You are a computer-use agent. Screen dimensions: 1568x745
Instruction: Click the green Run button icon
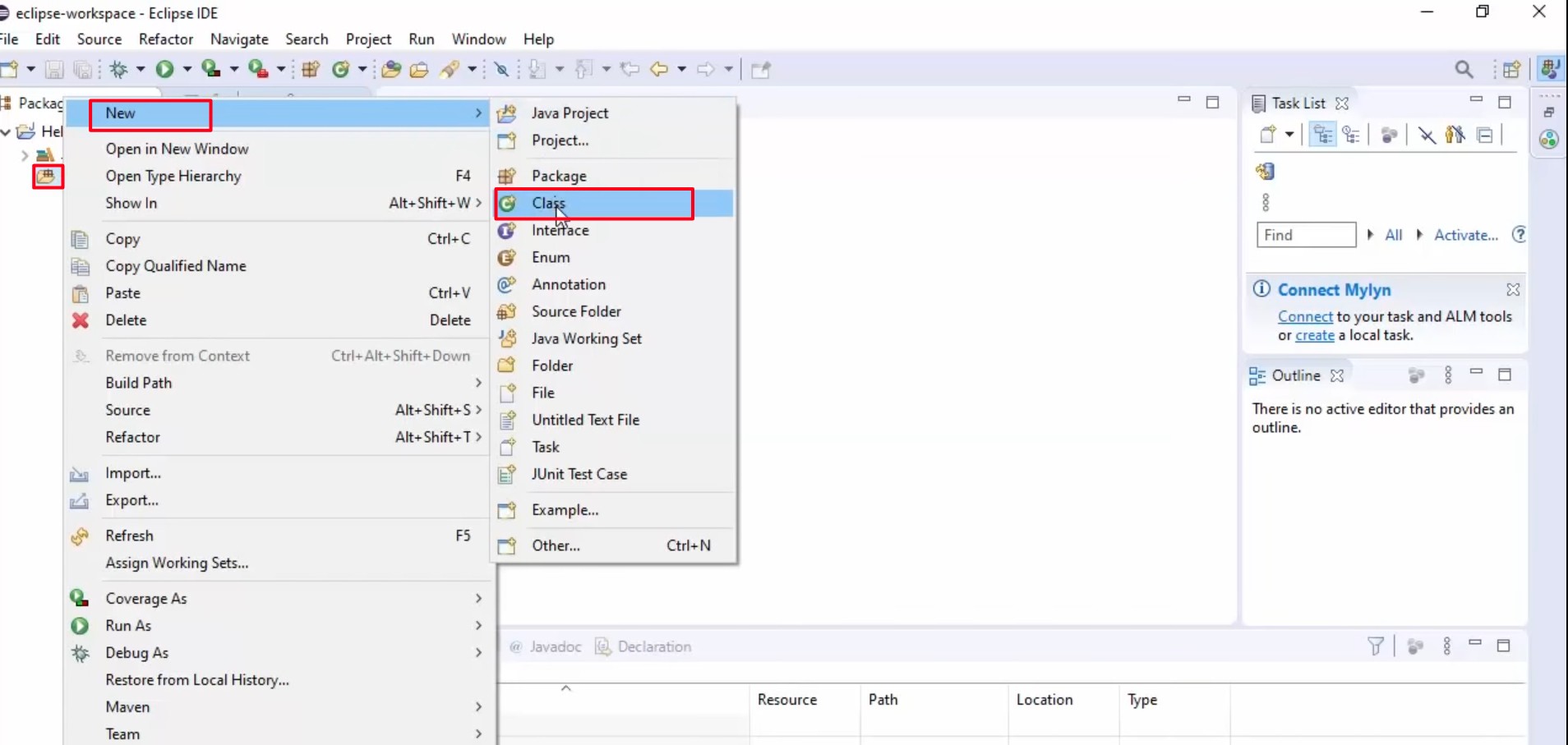[165, 70]
